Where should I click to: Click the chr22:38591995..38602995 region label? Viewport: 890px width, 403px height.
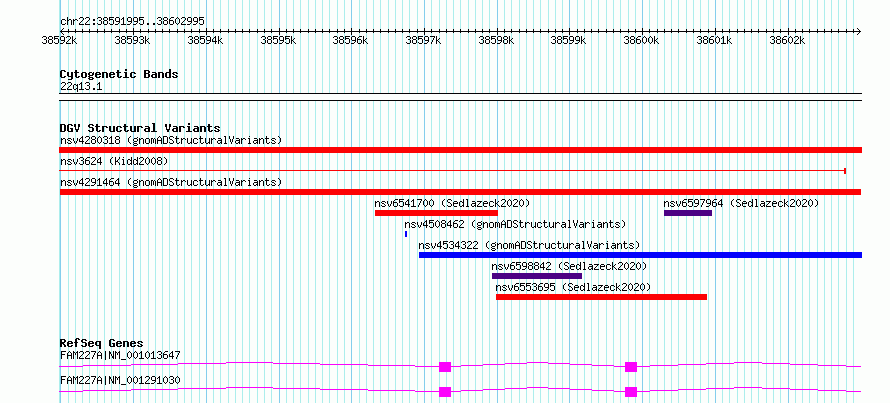click(x=132, y=22)
